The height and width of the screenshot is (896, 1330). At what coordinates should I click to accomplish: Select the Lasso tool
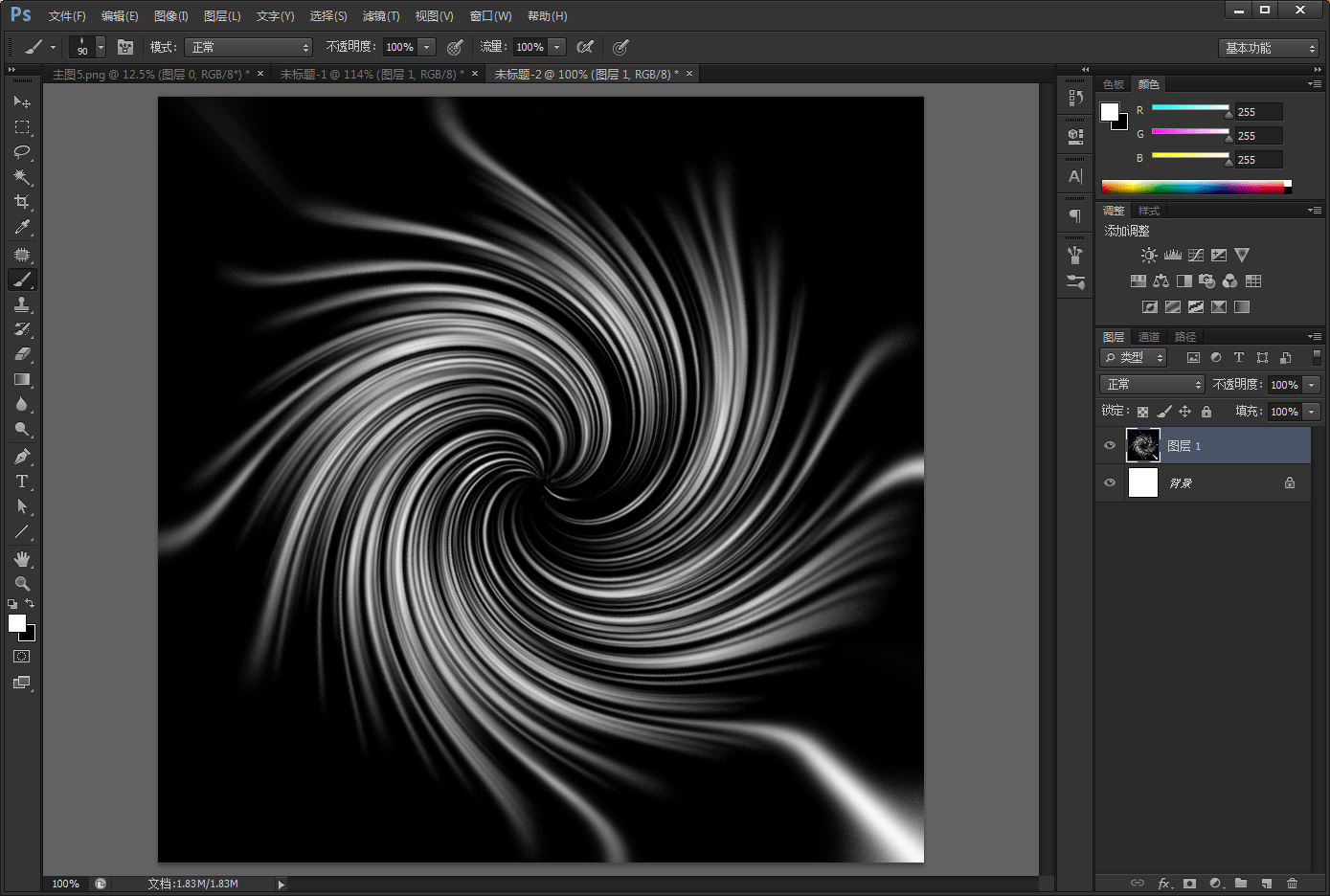coord(21,151)
